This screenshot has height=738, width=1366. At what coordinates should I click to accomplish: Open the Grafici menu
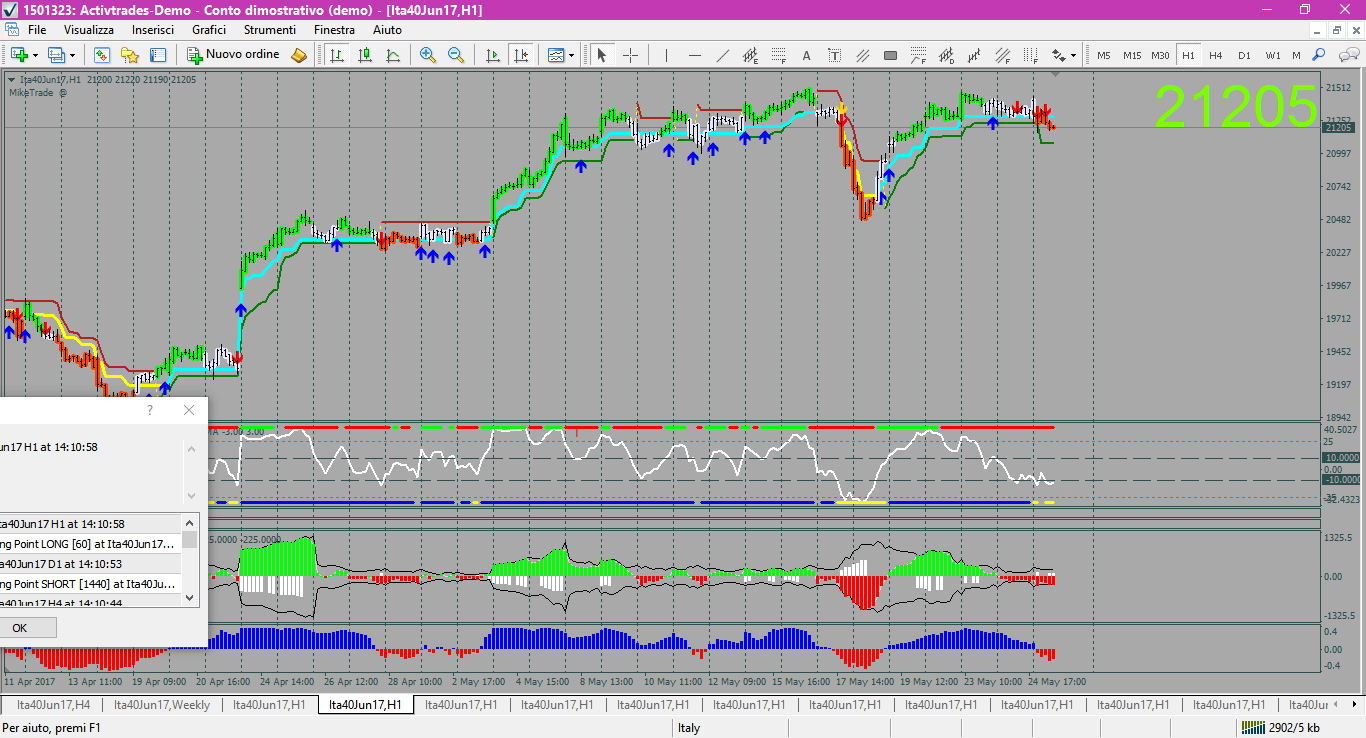(209, 30)
